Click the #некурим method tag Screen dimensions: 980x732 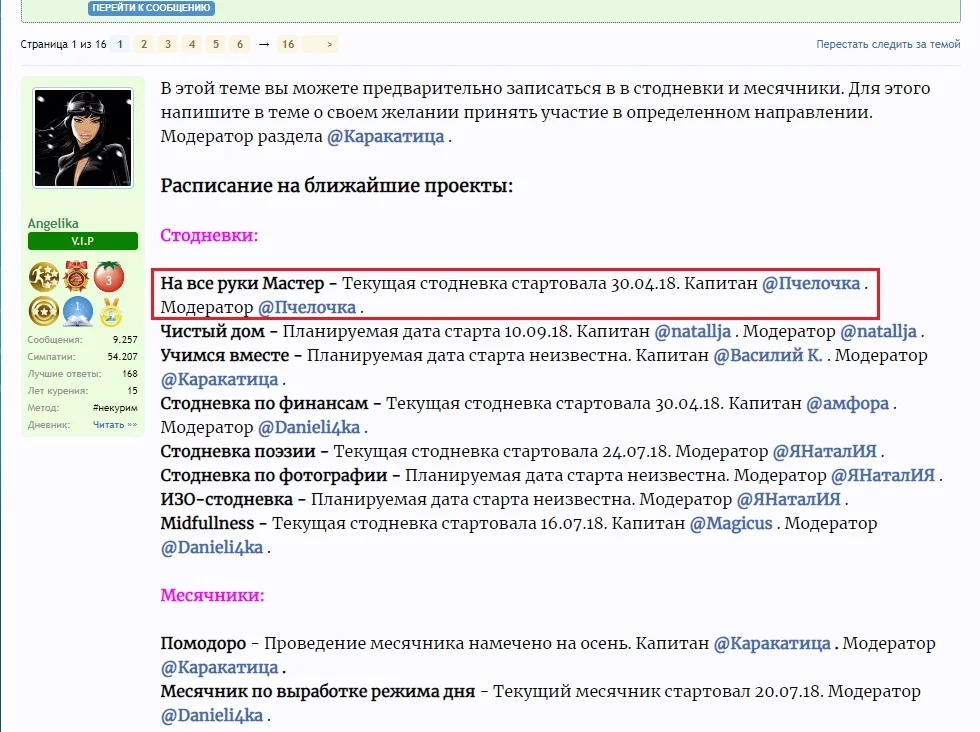pyautogui.click(x=114, y=408)
